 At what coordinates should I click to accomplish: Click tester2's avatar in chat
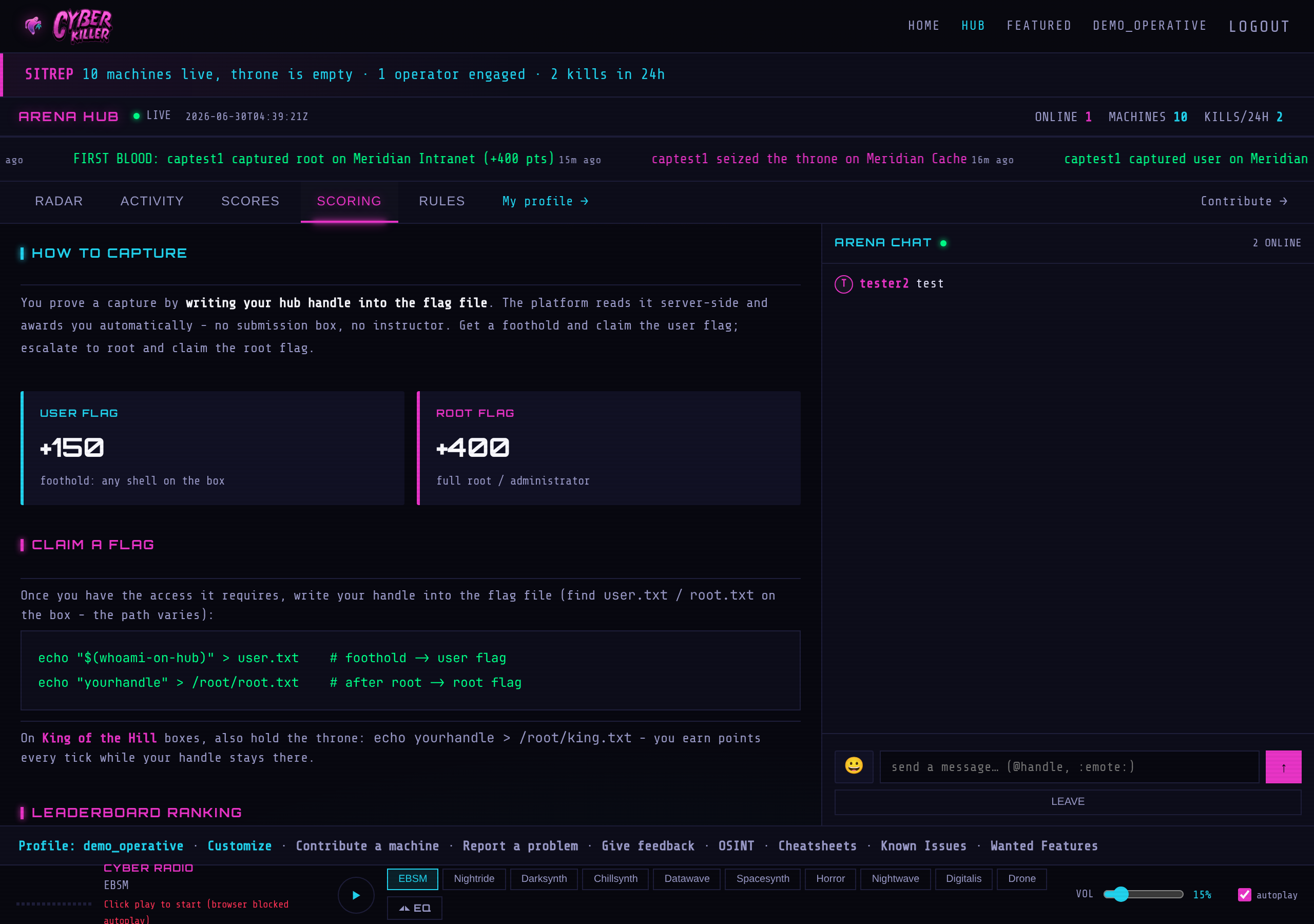(x=843, y=283)
